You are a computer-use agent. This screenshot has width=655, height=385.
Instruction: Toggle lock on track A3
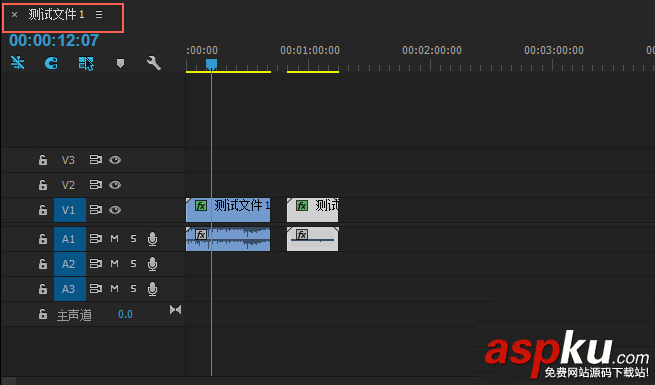[43, 289]
